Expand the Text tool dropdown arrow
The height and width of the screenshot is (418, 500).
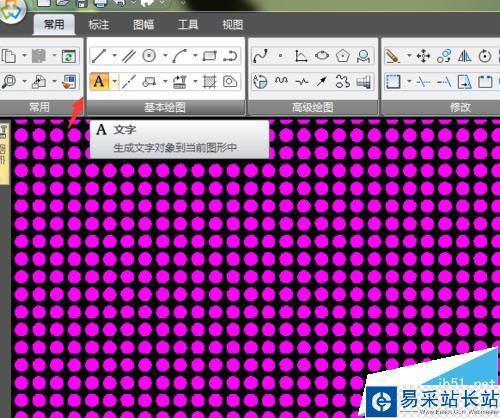114,82
